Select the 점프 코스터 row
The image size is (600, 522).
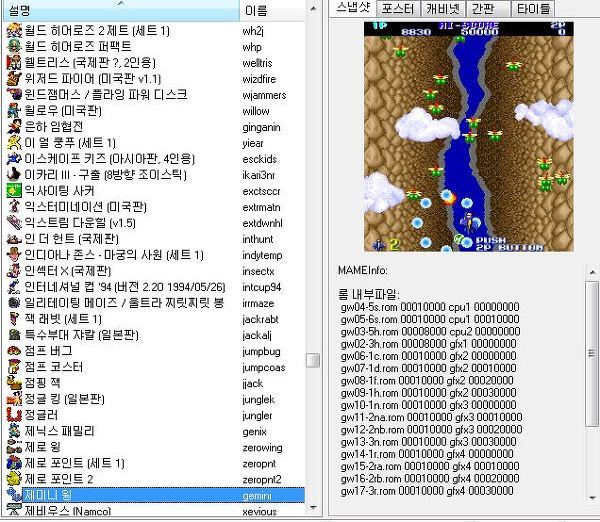click(x=155, y=367)
